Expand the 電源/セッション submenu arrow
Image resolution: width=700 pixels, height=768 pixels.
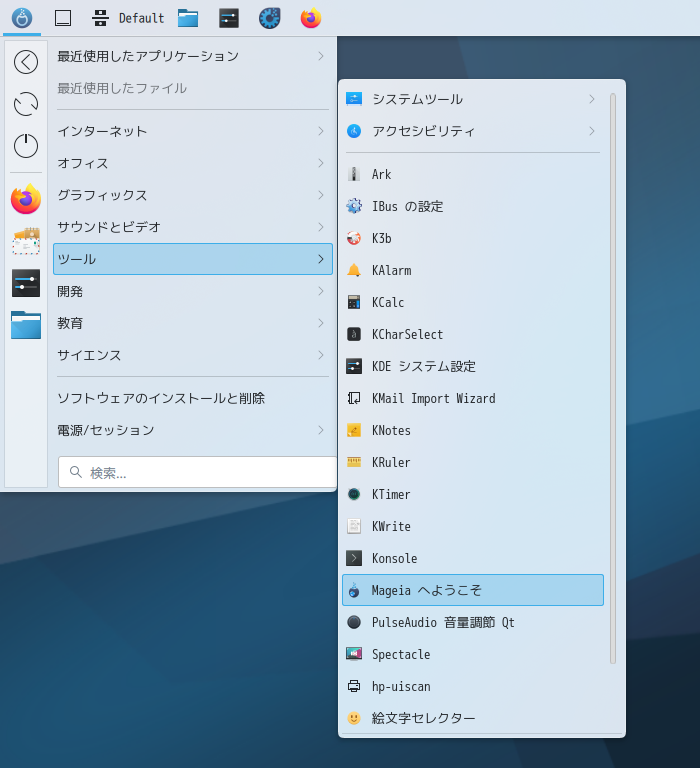(321, 430)
